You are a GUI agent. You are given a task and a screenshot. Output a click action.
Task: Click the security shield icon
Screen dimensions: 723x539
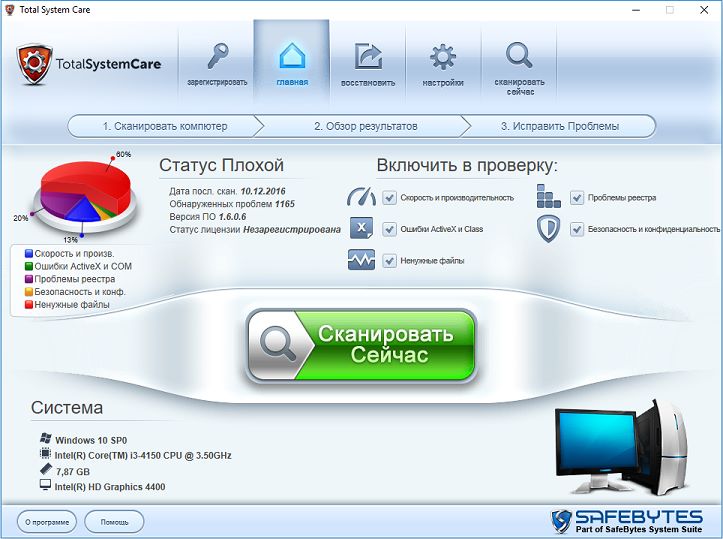click(x=549, y=229)
